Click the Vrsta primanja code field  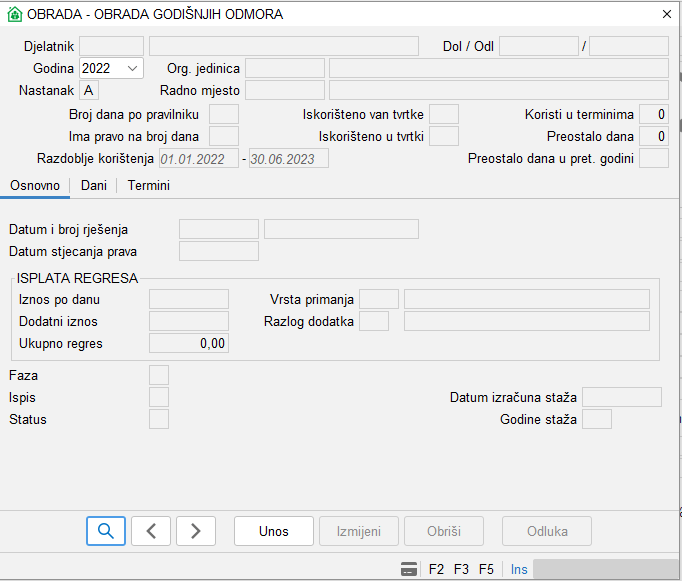coord(378,299)
